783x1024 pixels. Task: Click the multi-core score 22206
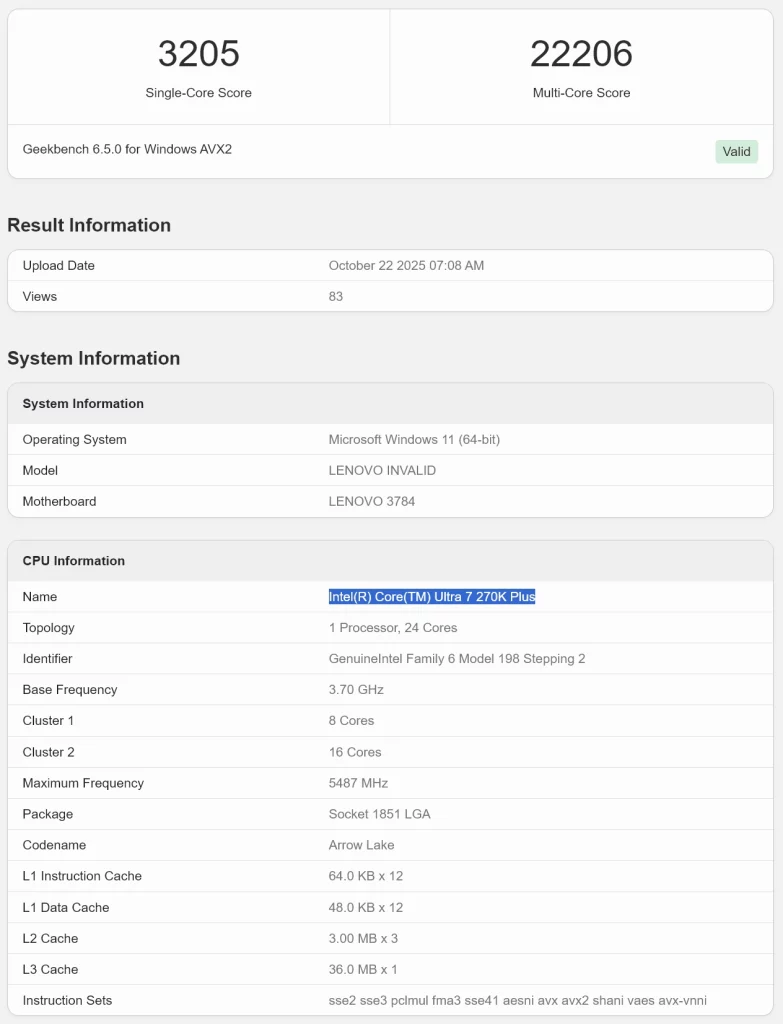pyautogui.click(x=581, y=54)
